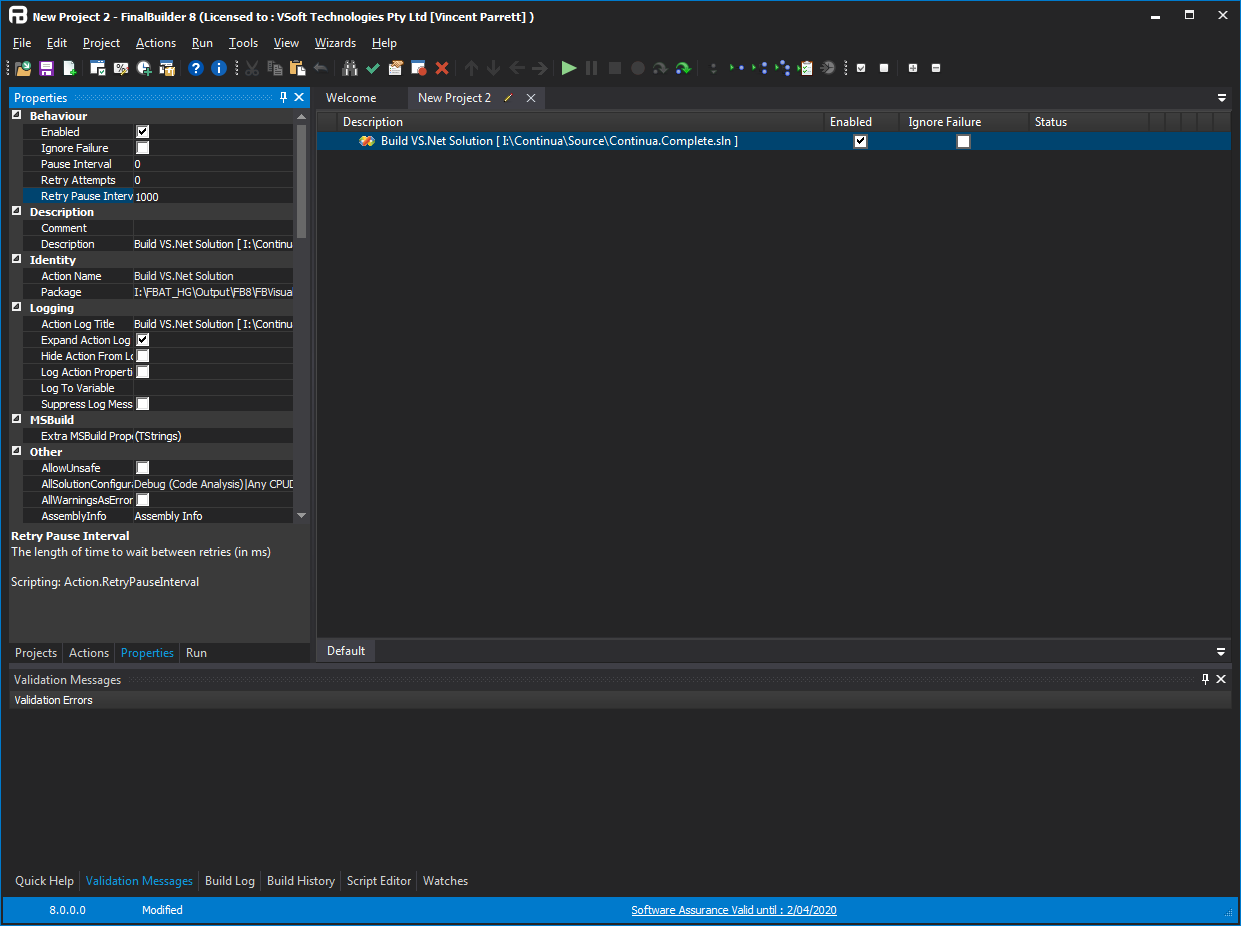Click the expand all plus toolbar icon
Image resolution: width=1241 pixels, height=926 pixels.
click(913, 68)
